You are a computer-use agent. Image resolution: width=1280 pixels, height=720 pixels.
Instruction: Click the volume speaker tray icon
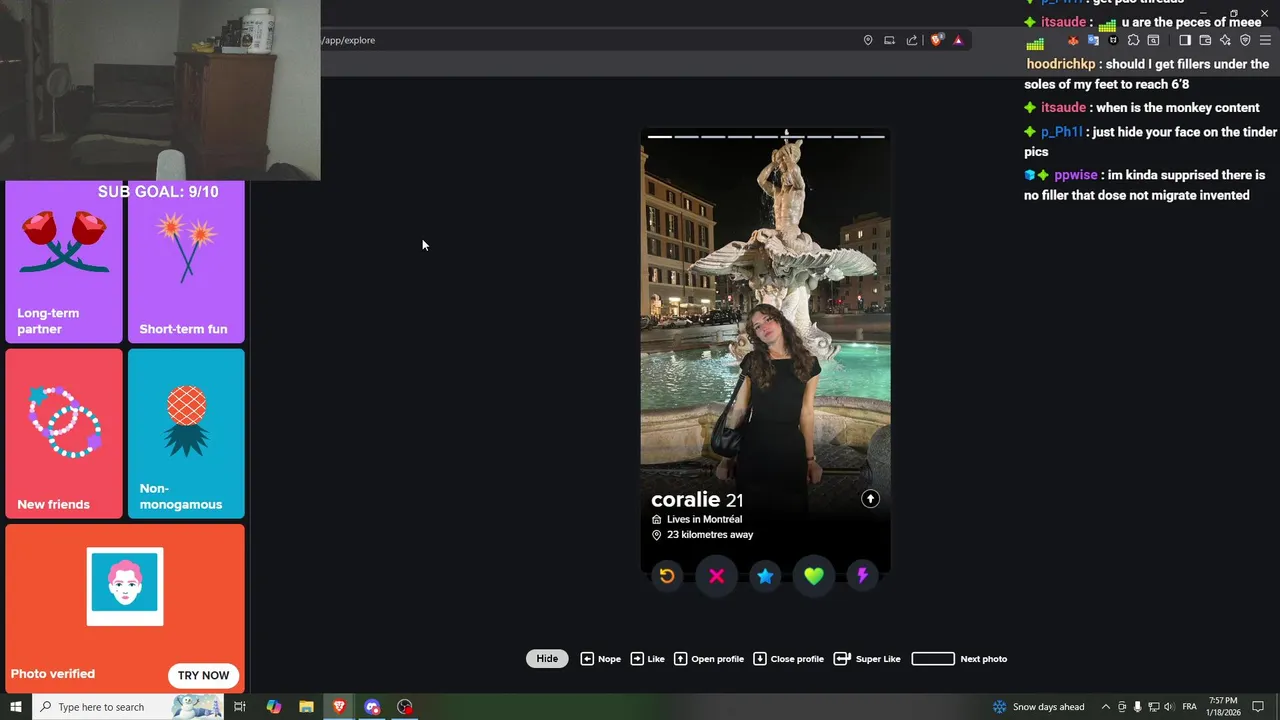(1169, 707)
